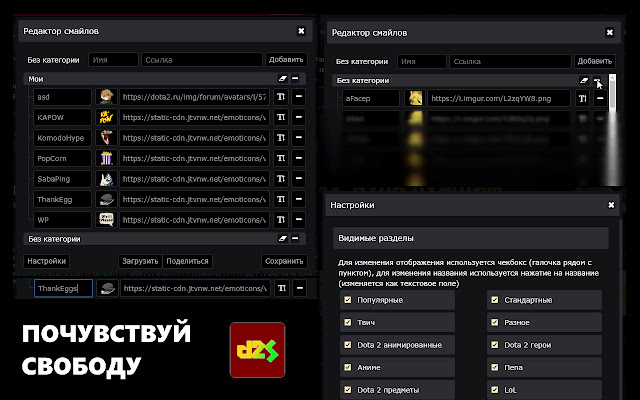Click the rename icon in the PopCorn row
Image resolution: width=640 pixels, height=400 pixels.
[x=281, y=158]
